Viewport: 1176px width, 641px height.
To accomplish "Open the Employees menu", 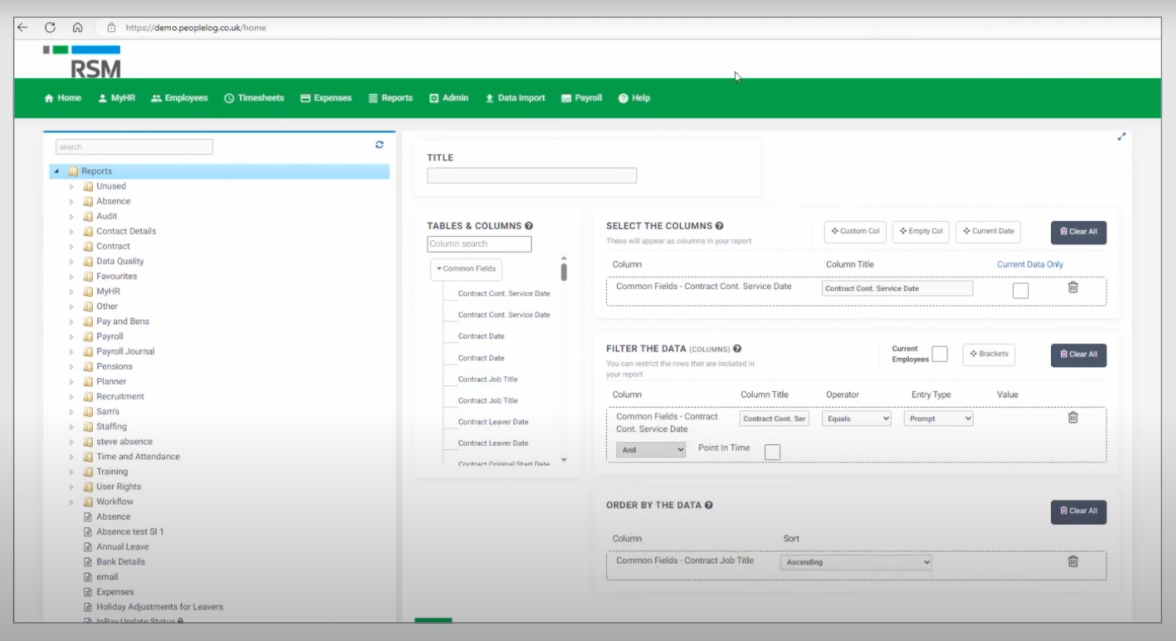I will (179, 98).
